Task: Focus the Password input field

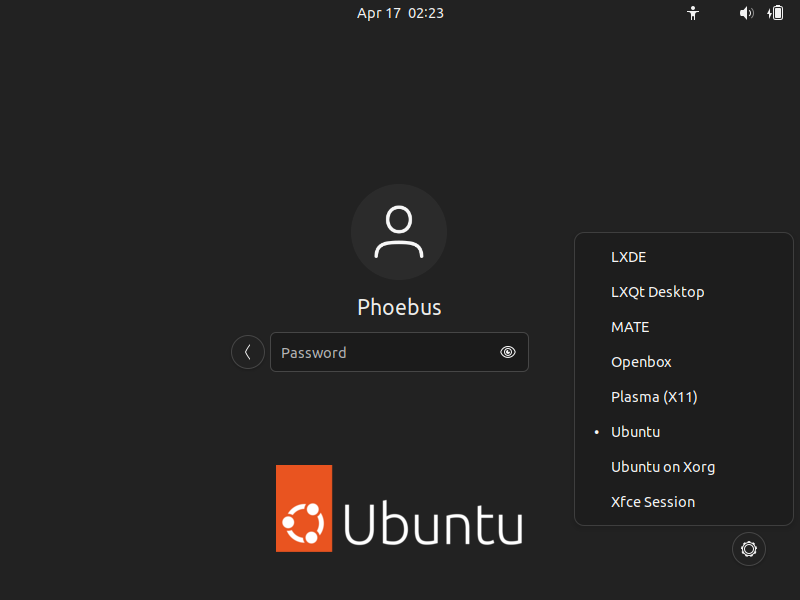Action: [399, 352]
